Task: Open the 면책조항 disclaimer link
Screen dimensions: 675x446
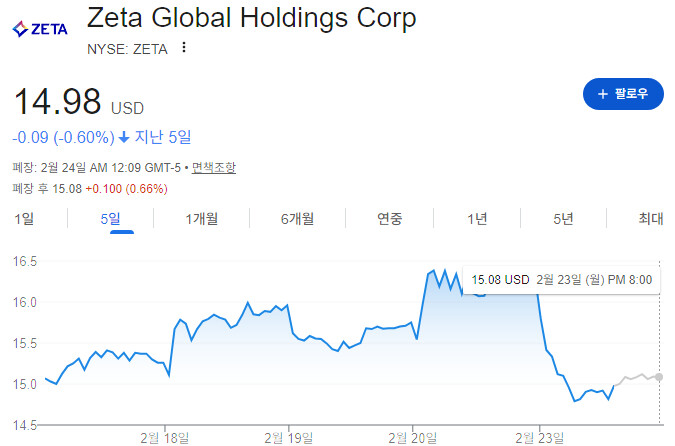Action: click(x=214, y=168)
